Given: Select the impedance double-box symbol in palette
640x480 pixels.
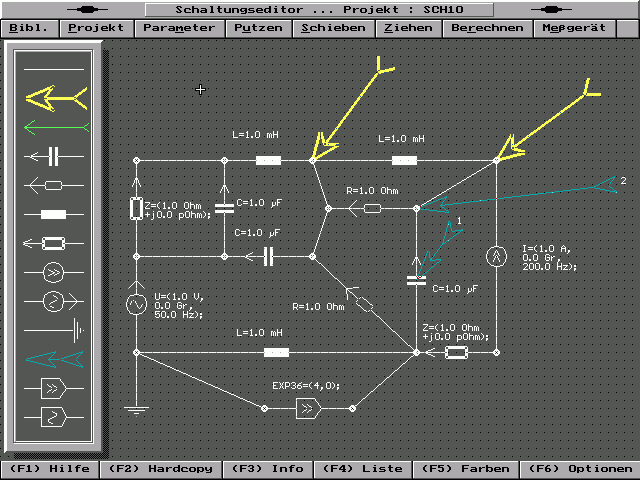Looking at the screenshot, I should tap(54, 242).
